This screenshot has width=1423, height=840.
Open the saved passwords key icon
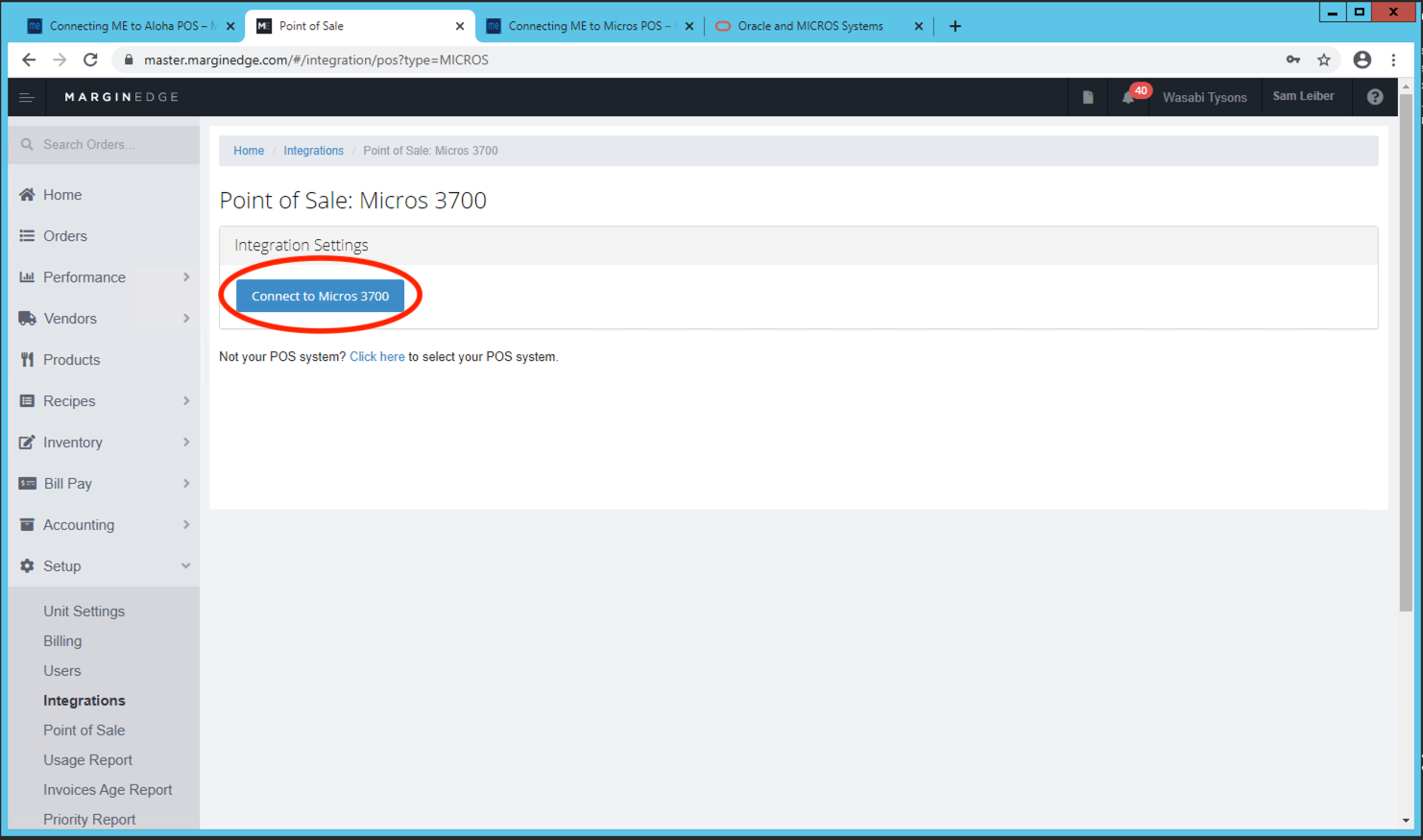[1293, 60]
